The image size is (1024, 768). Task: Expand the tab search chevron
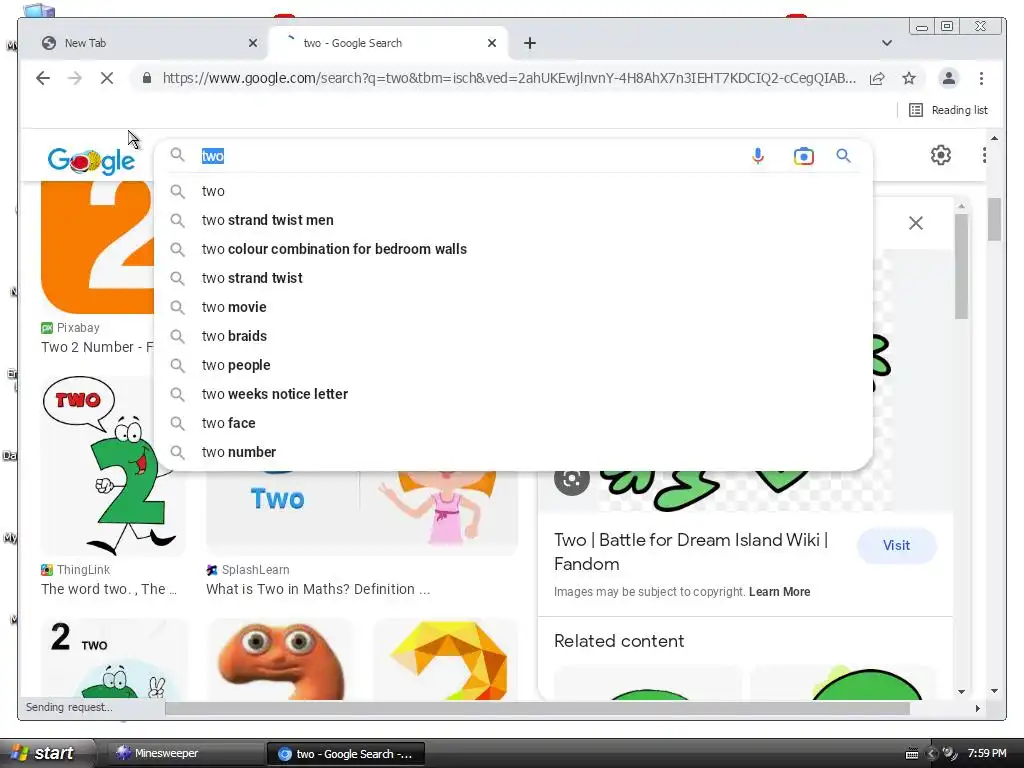tap(886, 43)
